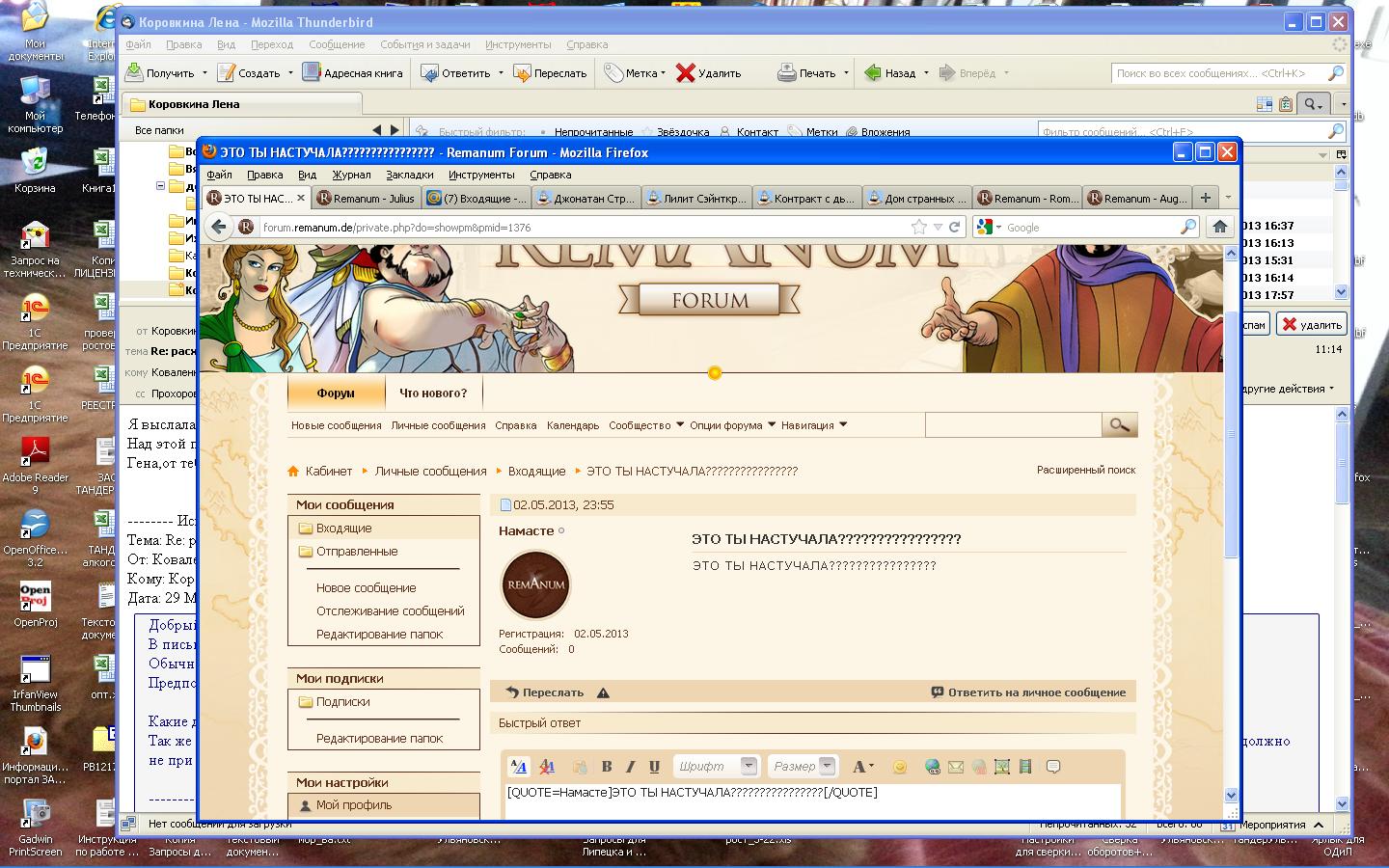Screen dimensions: 1389x868
Task: Bookmark this page with the star icon
Action: pos(918,227)
